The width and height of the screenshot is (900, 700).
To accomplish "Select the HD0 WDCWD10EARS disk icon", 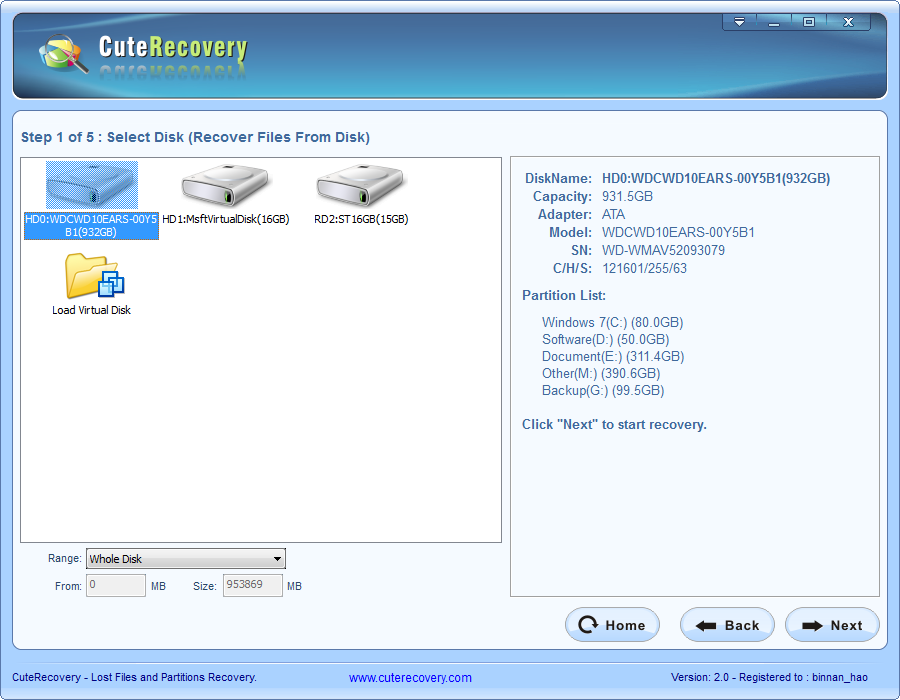I will tap(92, 185).
